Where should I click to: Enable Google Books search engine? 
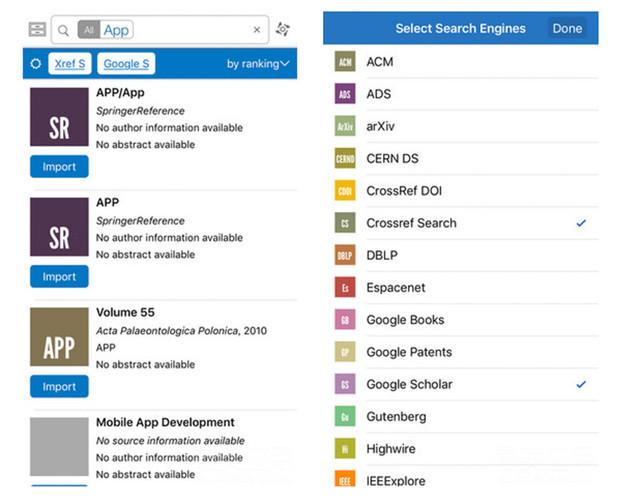[405, 320]
